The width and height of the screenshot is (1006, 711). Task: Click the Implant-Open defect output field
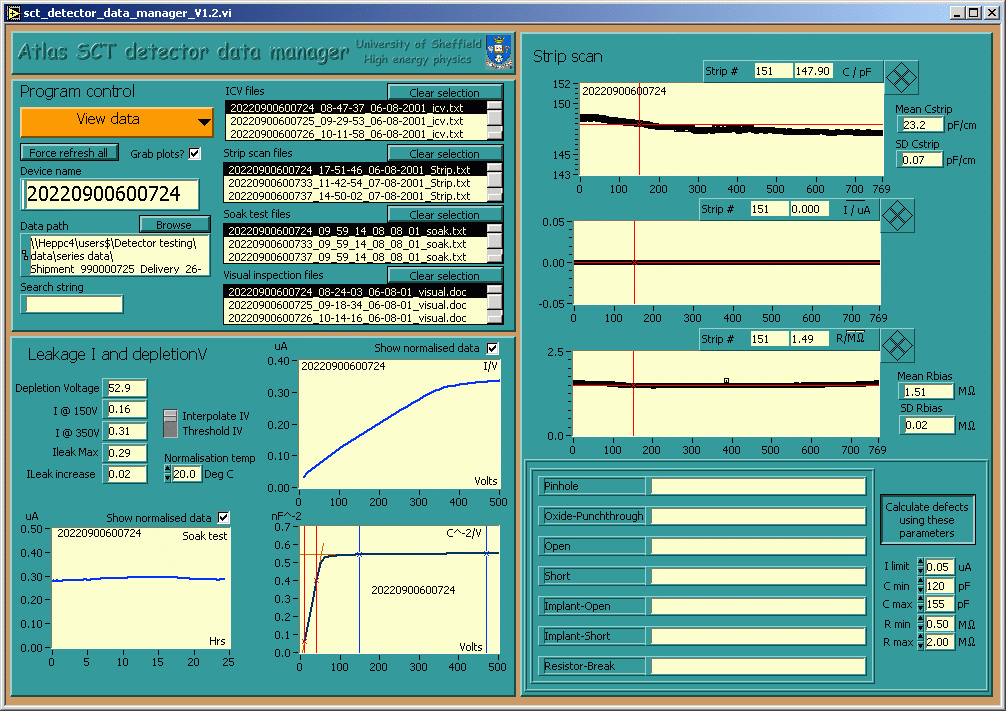(758, 606)
